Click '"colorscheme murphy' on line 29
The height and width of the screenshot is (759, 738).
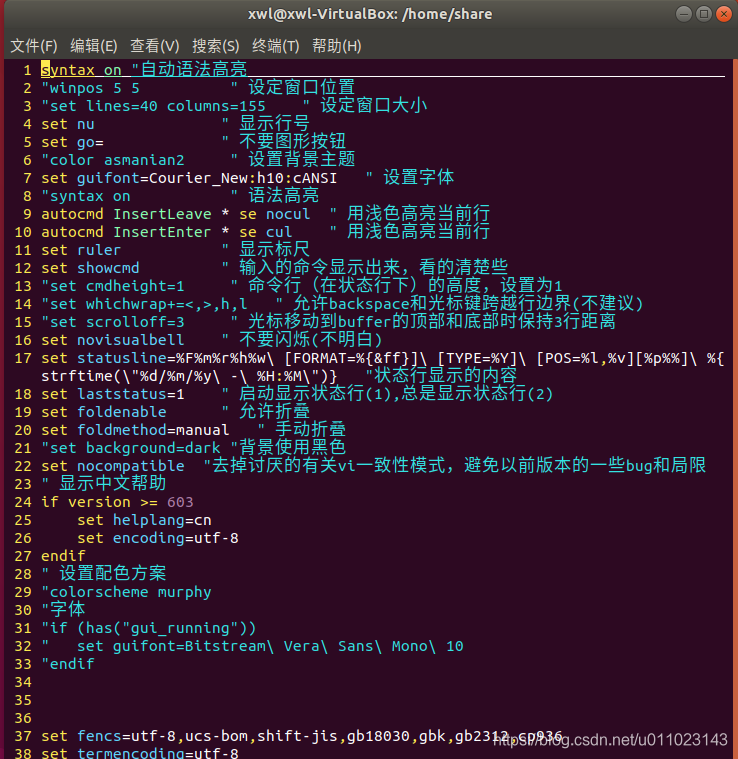126,592
